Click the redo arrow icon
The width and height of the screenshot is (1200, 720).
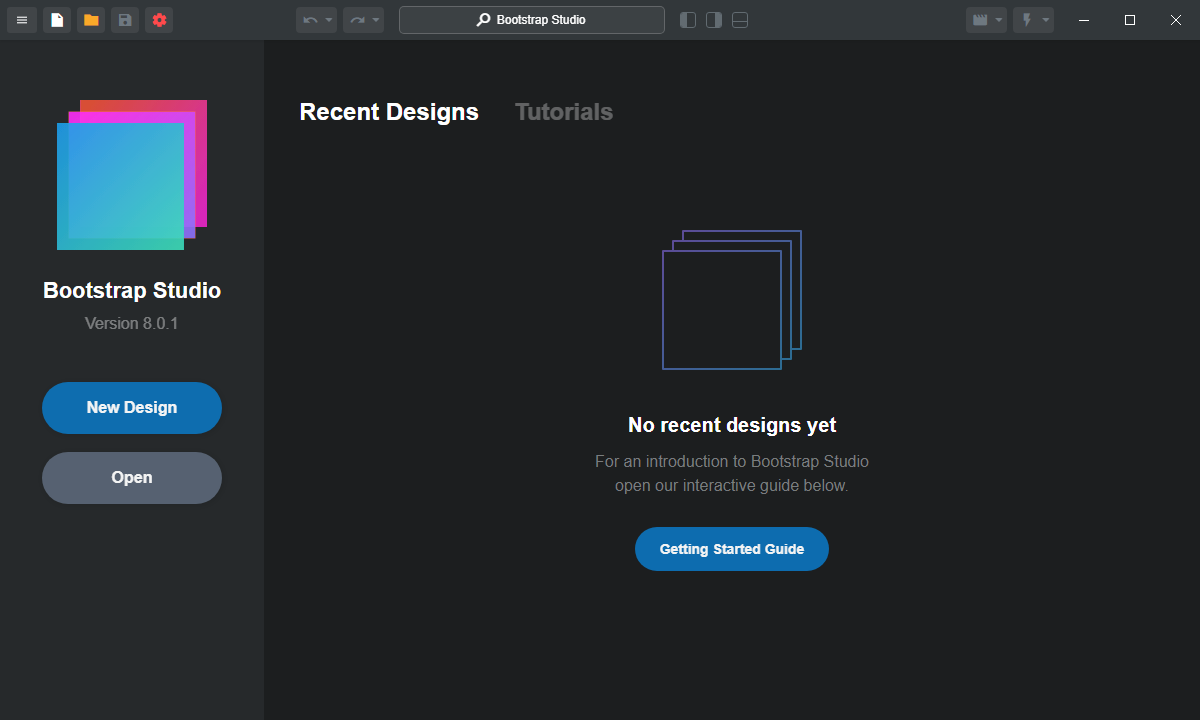tap(357, 19)
